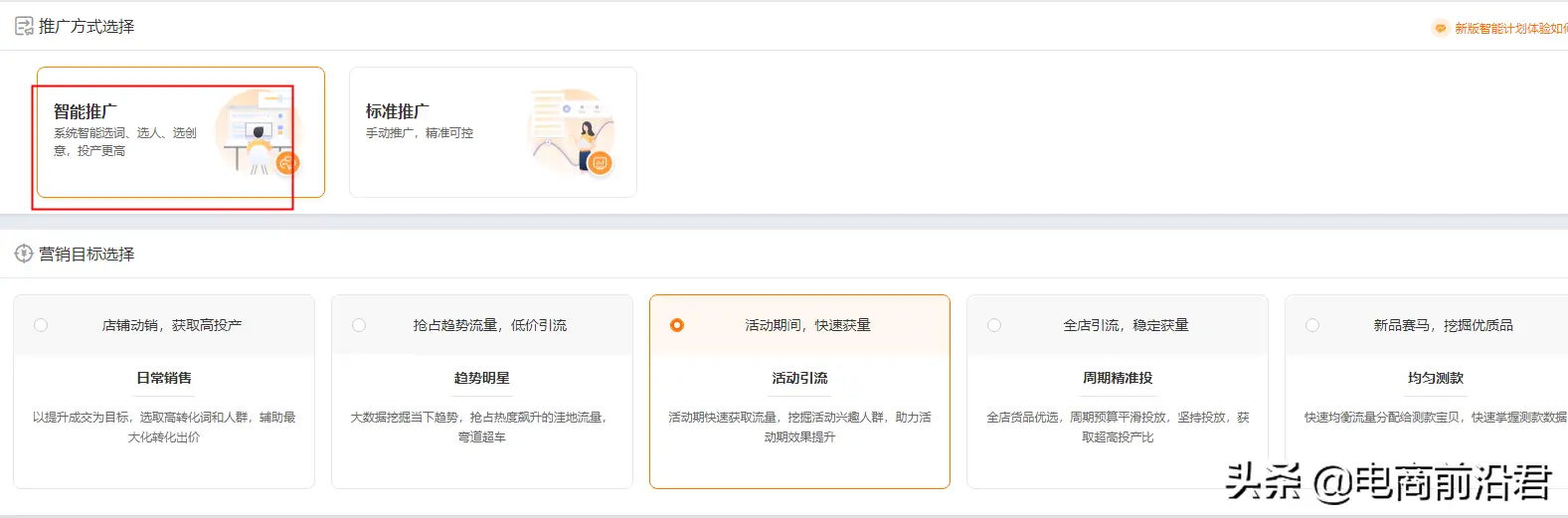The width and height of the screenshot is (1568, 518).
Task: Select the 智能推广 promotion card
Action: tap(181, 132)
